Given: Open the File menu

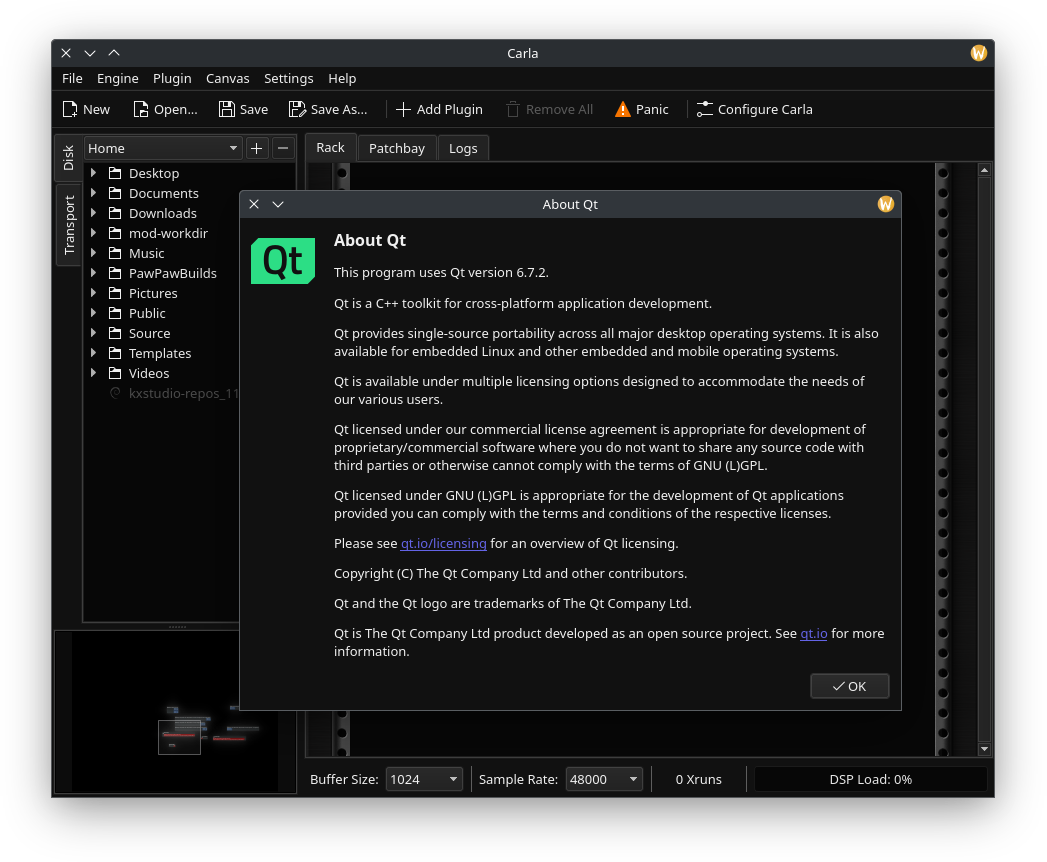Looking at the screenshot, I should point(72,78).
